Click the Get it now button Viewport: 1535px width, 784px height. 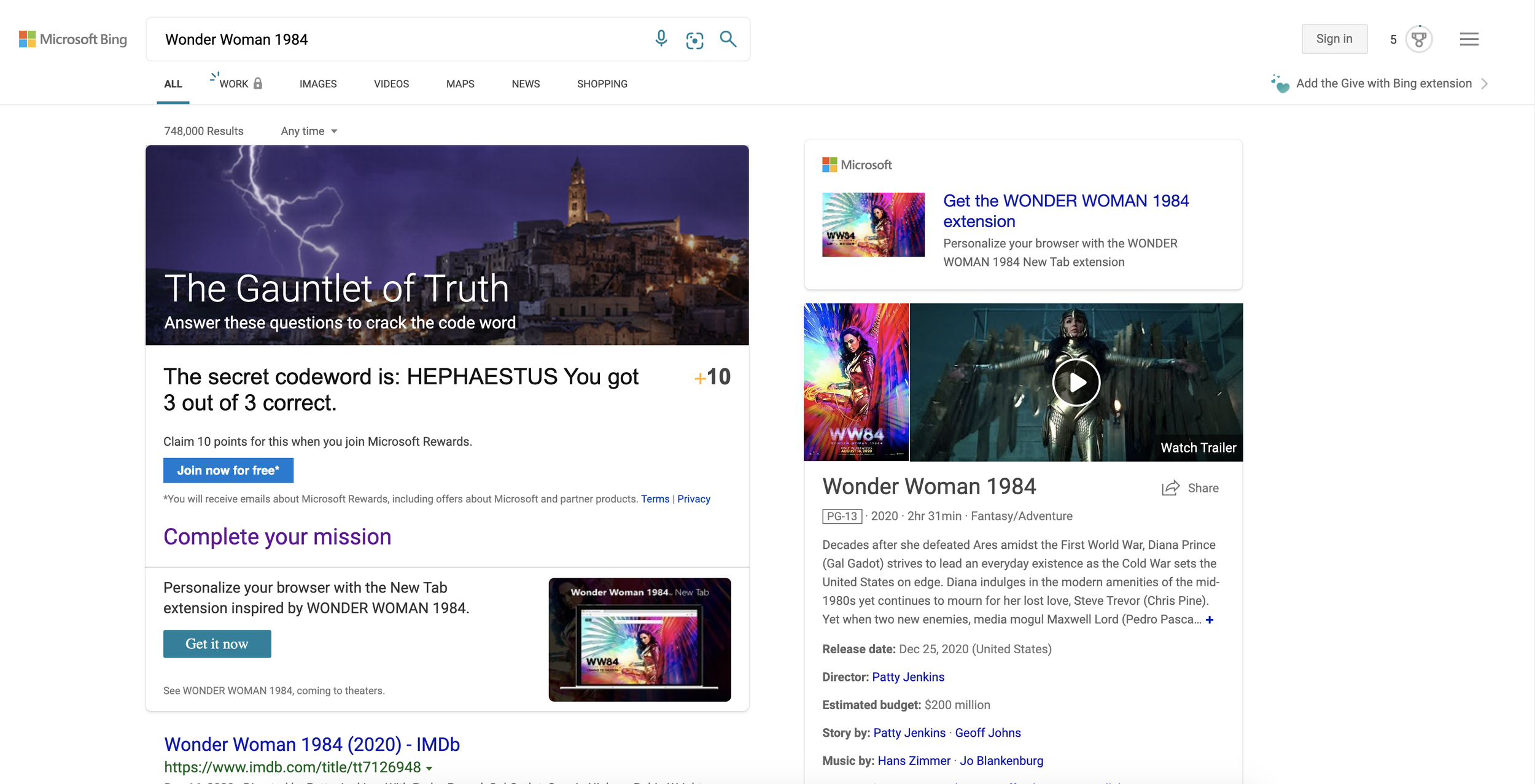point(217,644)
